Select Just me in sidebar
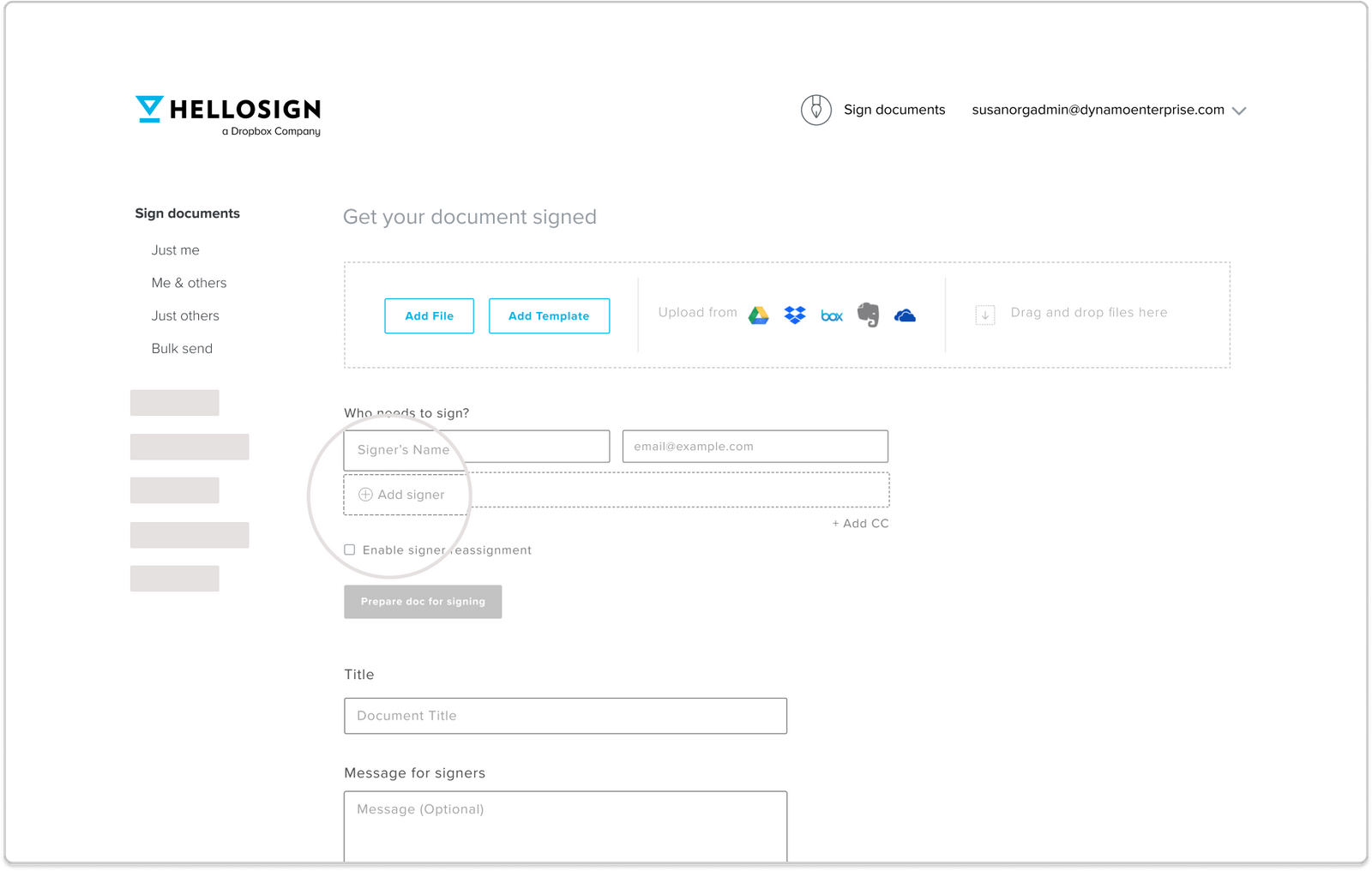The height and width of the screenshot is (871, 1372). [x=176, y=250]
